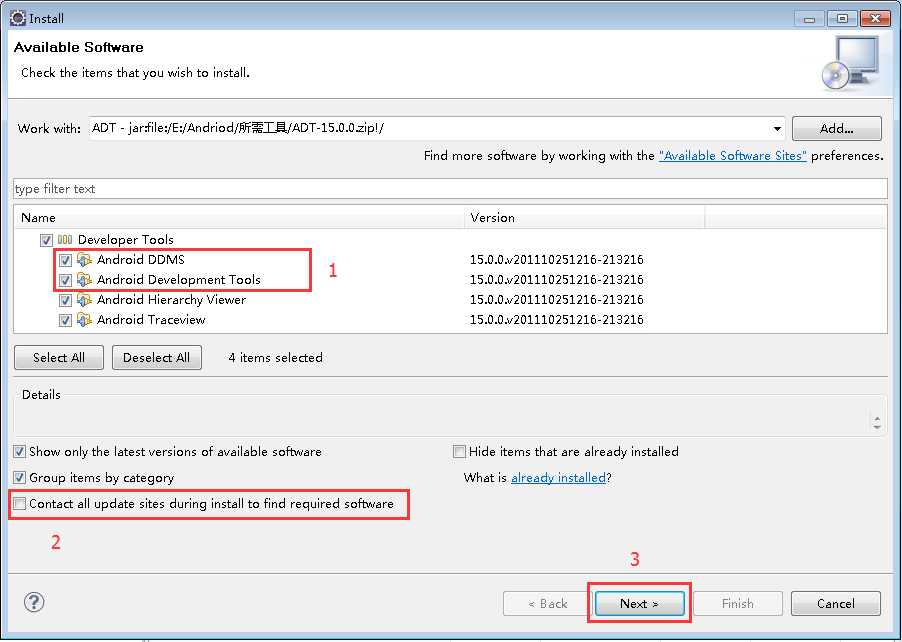902x642 pixels.
Task: Sort by the Version column header
Action: [584, 218]
